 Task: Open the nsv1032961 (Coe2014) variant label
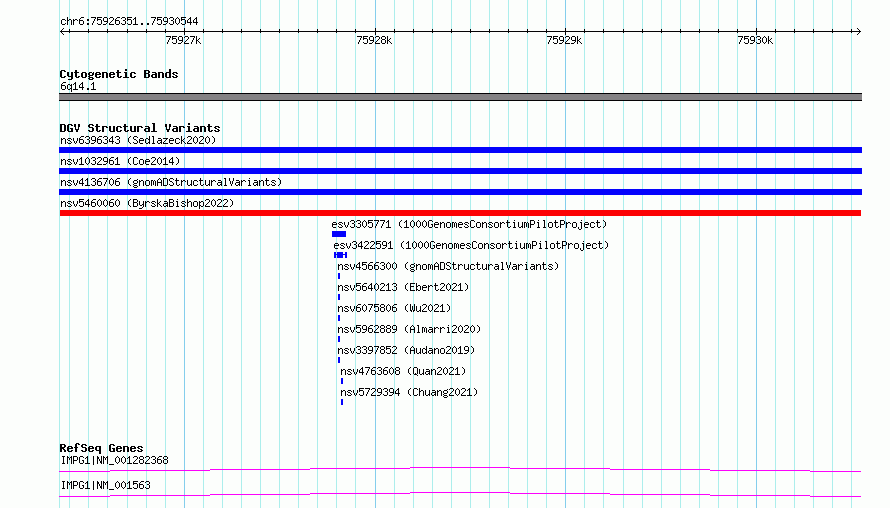click(120, 161)
